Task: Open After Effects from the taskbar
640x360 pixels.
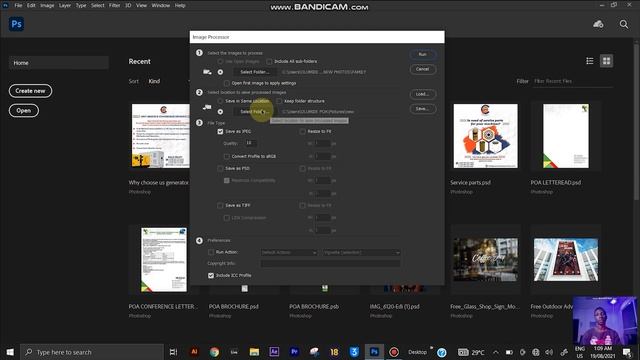Action: point(274,352)
